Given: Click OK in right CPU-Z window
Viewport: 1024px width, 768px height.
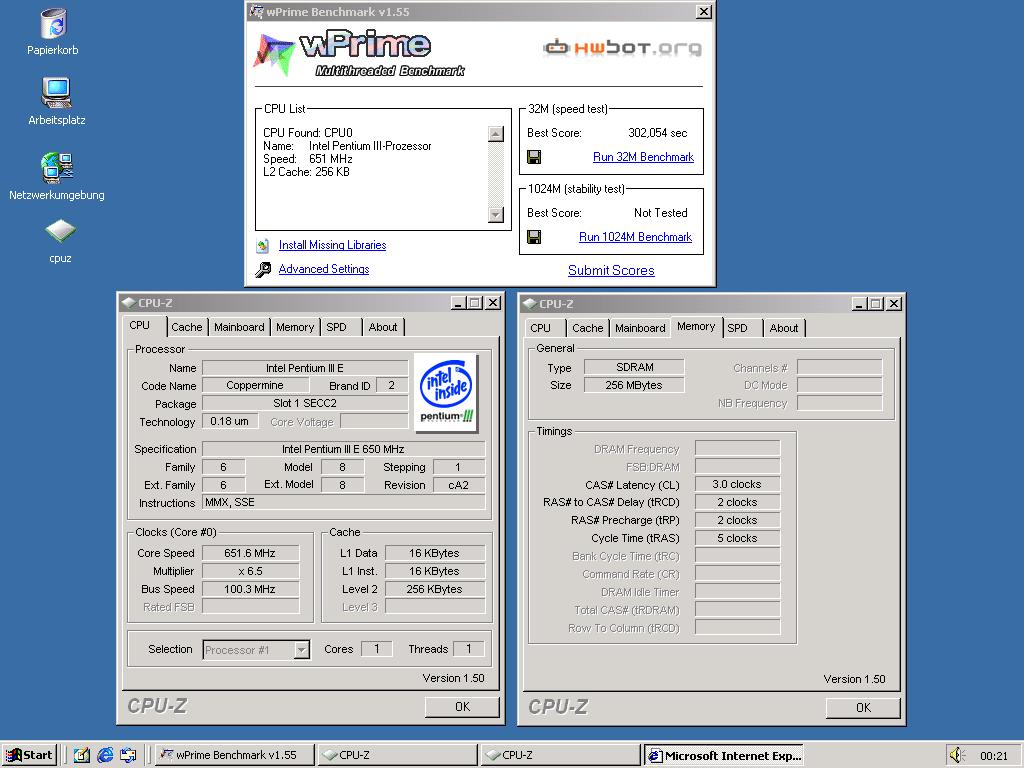Looking at the screenshot, I should 863,707.
